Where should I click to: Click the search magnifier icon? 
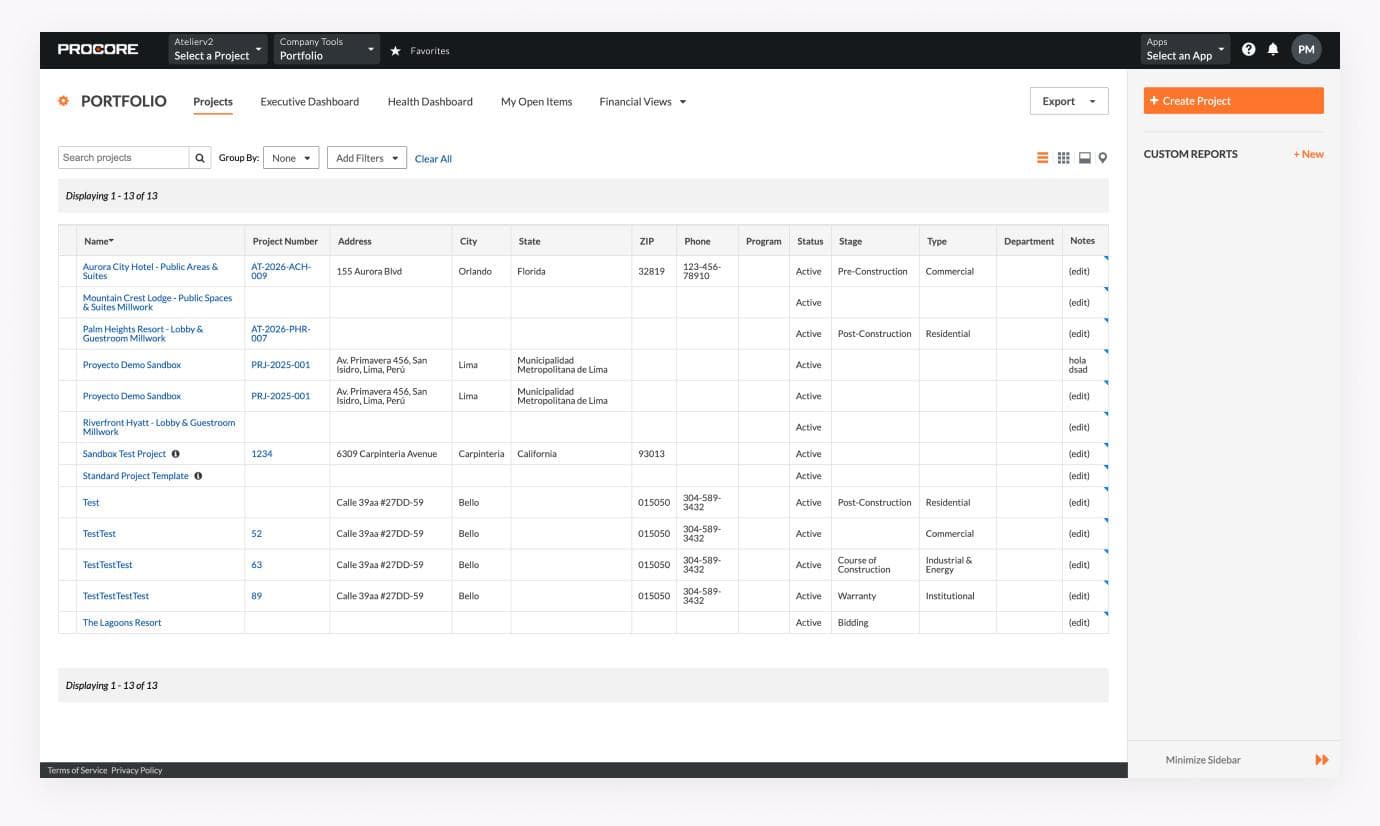coord(199,157)
